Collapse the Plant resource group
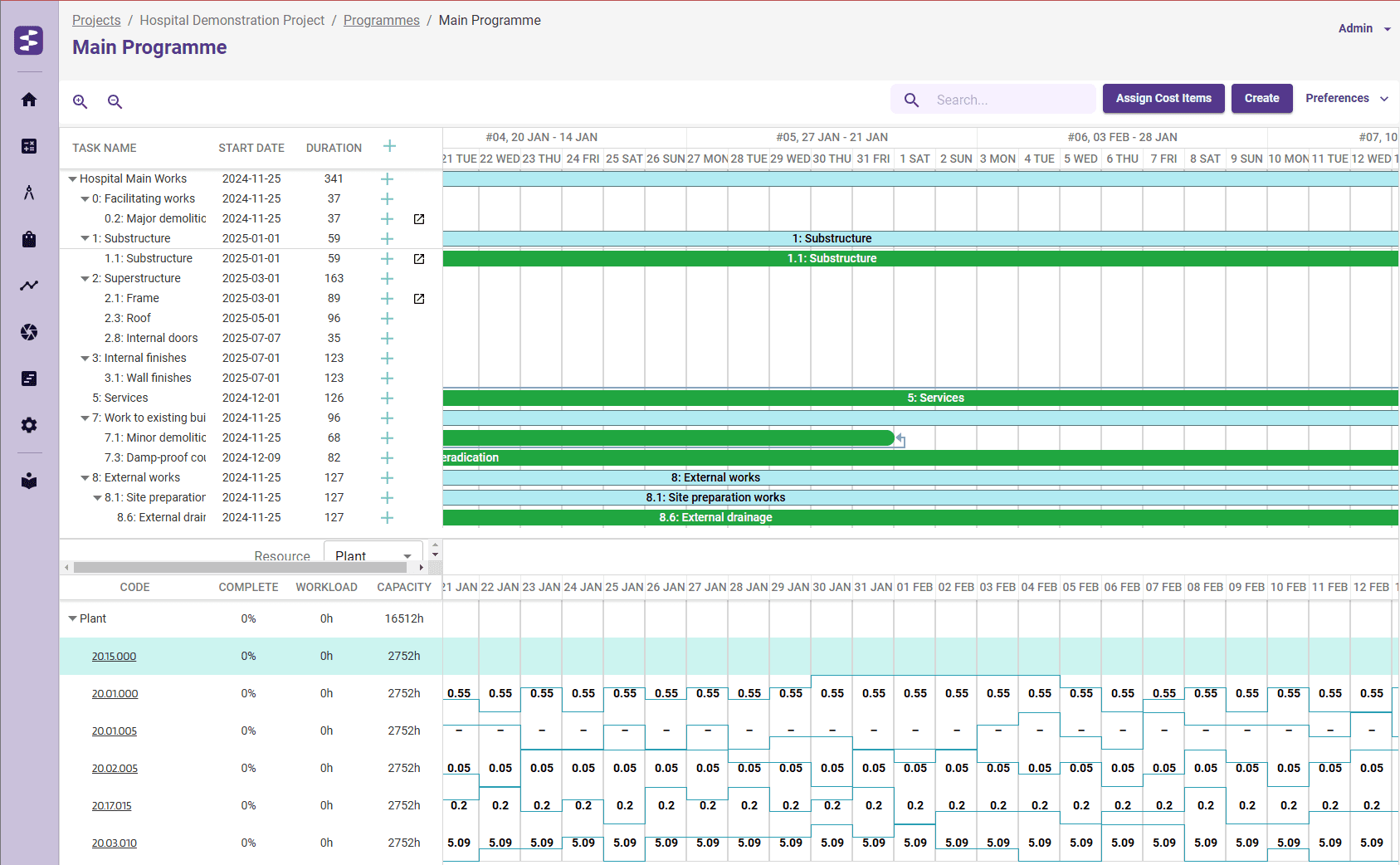The height and width of the screenshot is (865, 1400). pyautogui.click(x=73, y=618)
